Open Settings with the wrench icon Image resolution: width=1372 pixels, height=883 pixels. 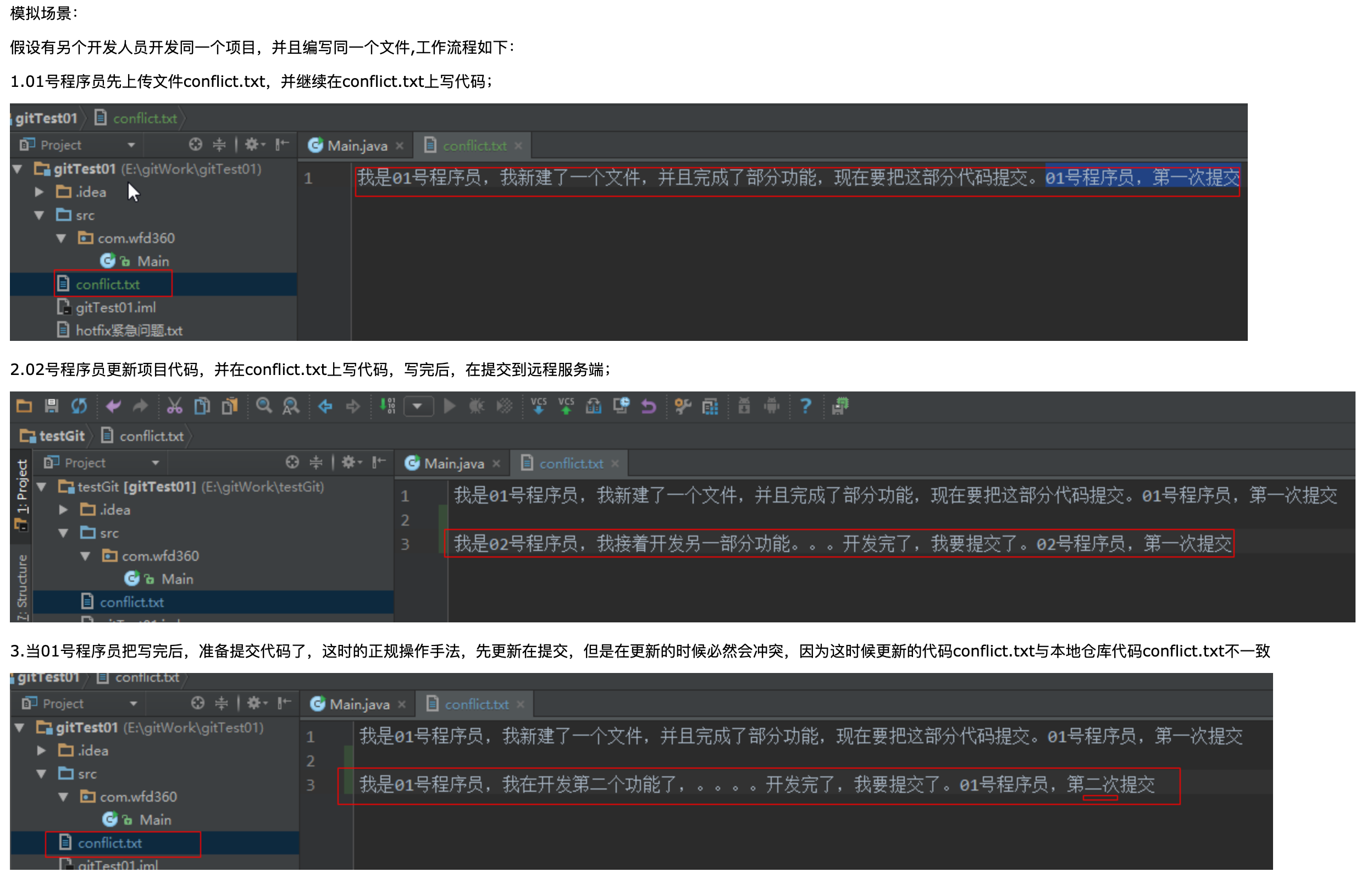(682, 406)
